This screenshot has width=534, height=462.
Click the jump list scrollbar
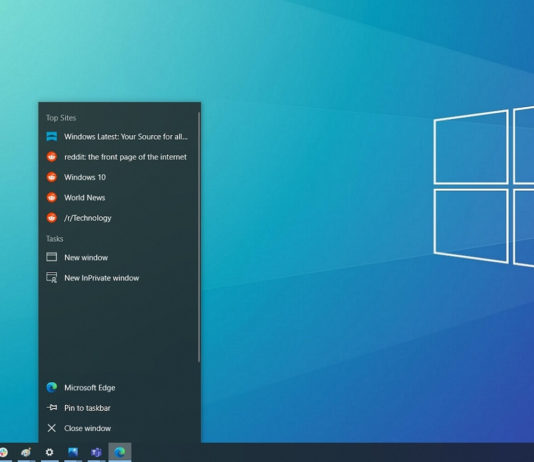click(x=199, y=237)
